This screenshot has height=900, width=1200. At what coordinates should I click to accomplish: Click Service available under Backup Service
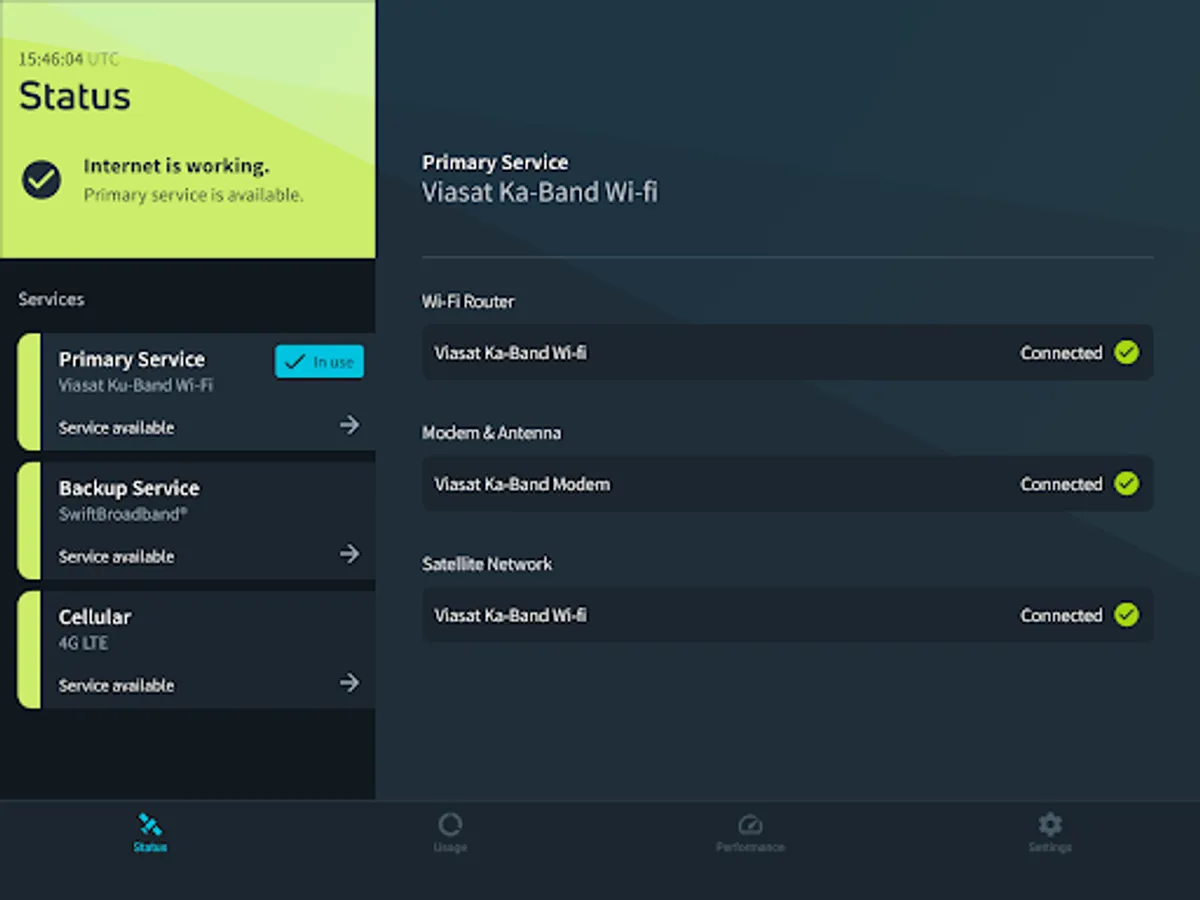[116, 557]
